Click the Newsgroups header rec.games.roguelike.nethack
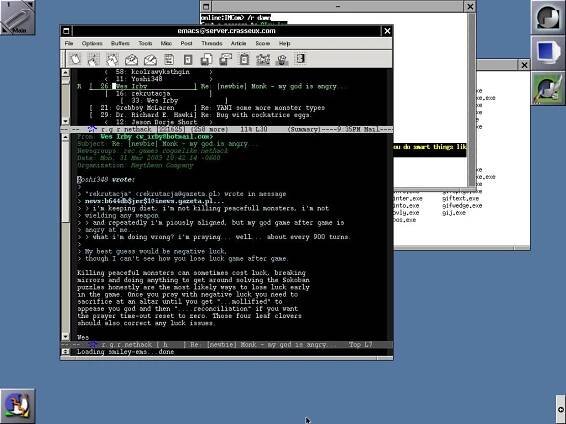The height and width of the screenshot is (424, 566). (153, 151)
